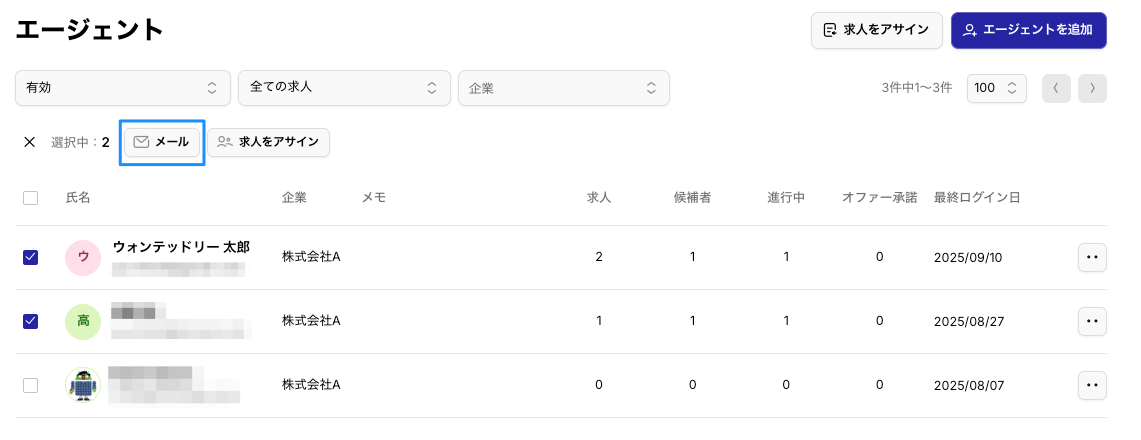Viewport: 1141px width, 440px height.
Task: Go to the next page arrow
Action: [1092, 88]
